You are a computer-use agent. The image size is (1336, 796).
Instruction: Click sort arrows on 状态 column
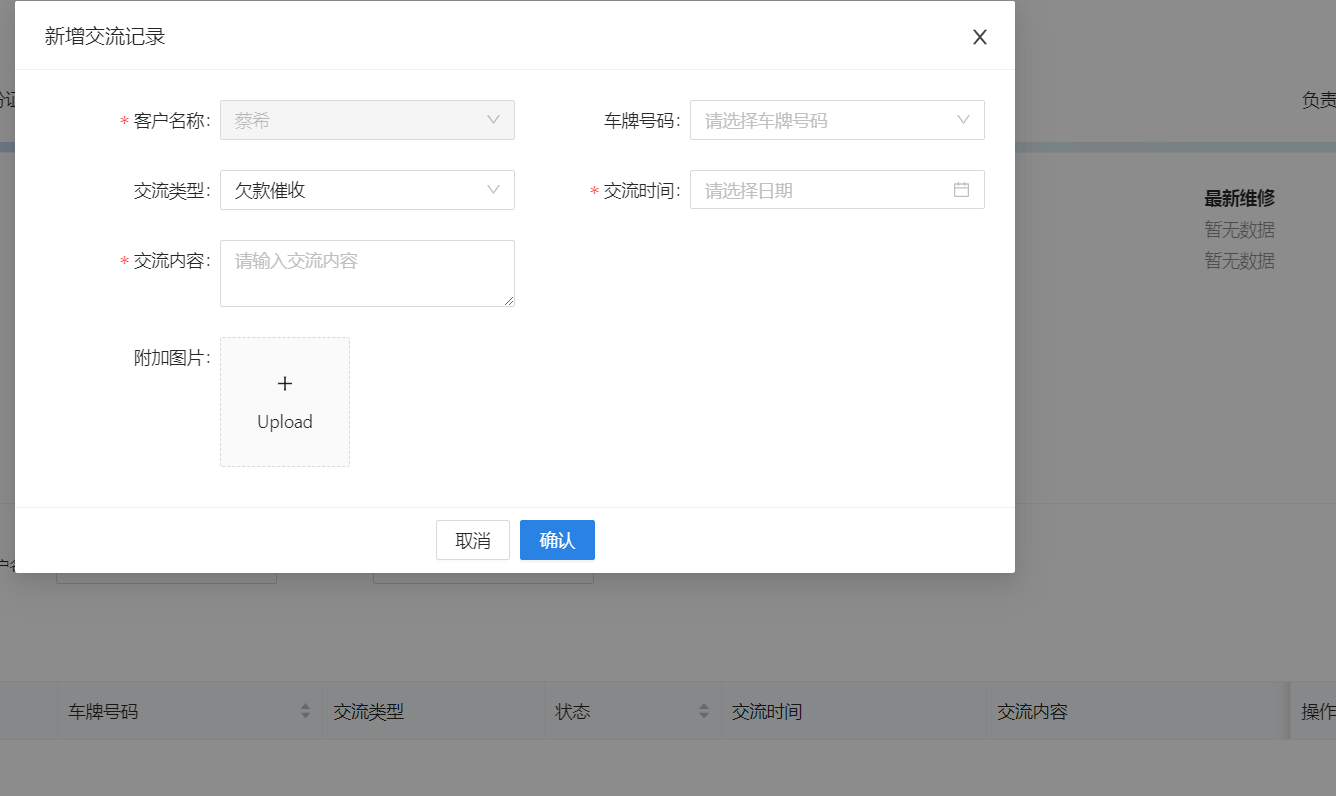[704, 711]
